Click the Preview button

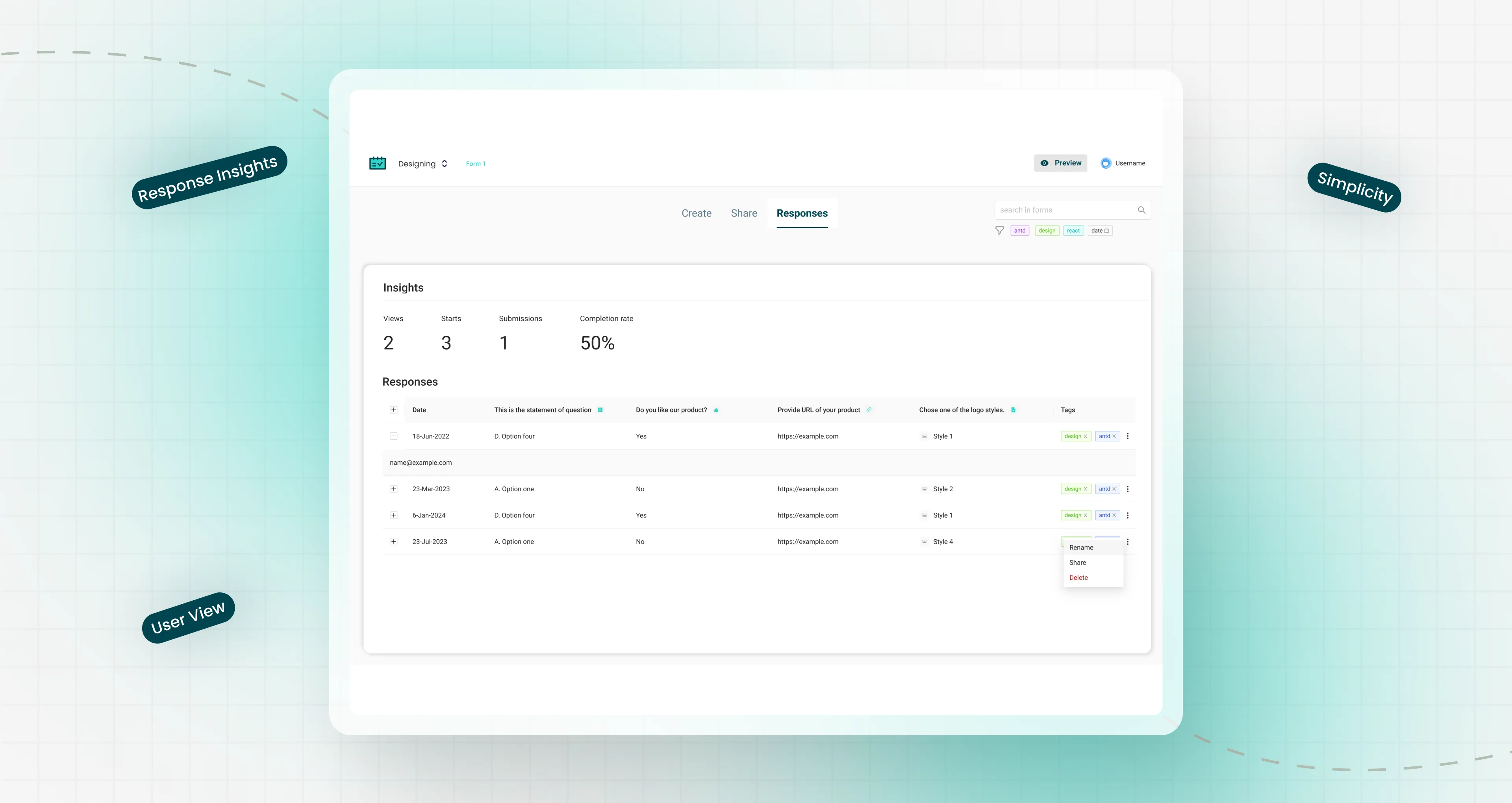(x=1061, y=163)
